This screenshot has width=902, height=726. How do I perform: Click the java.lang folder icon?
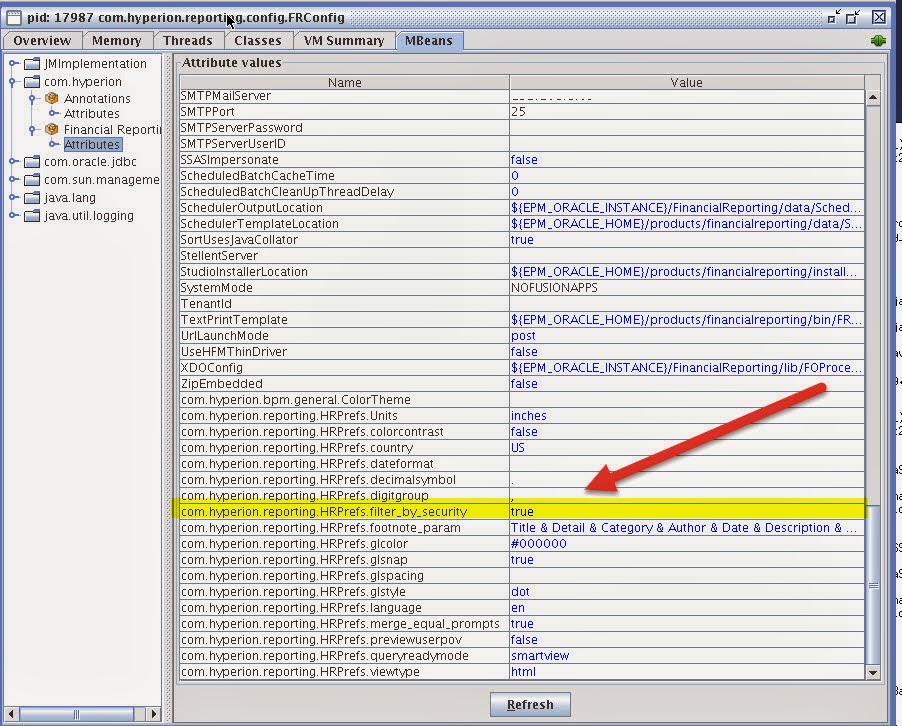click(x=32, y=197)
